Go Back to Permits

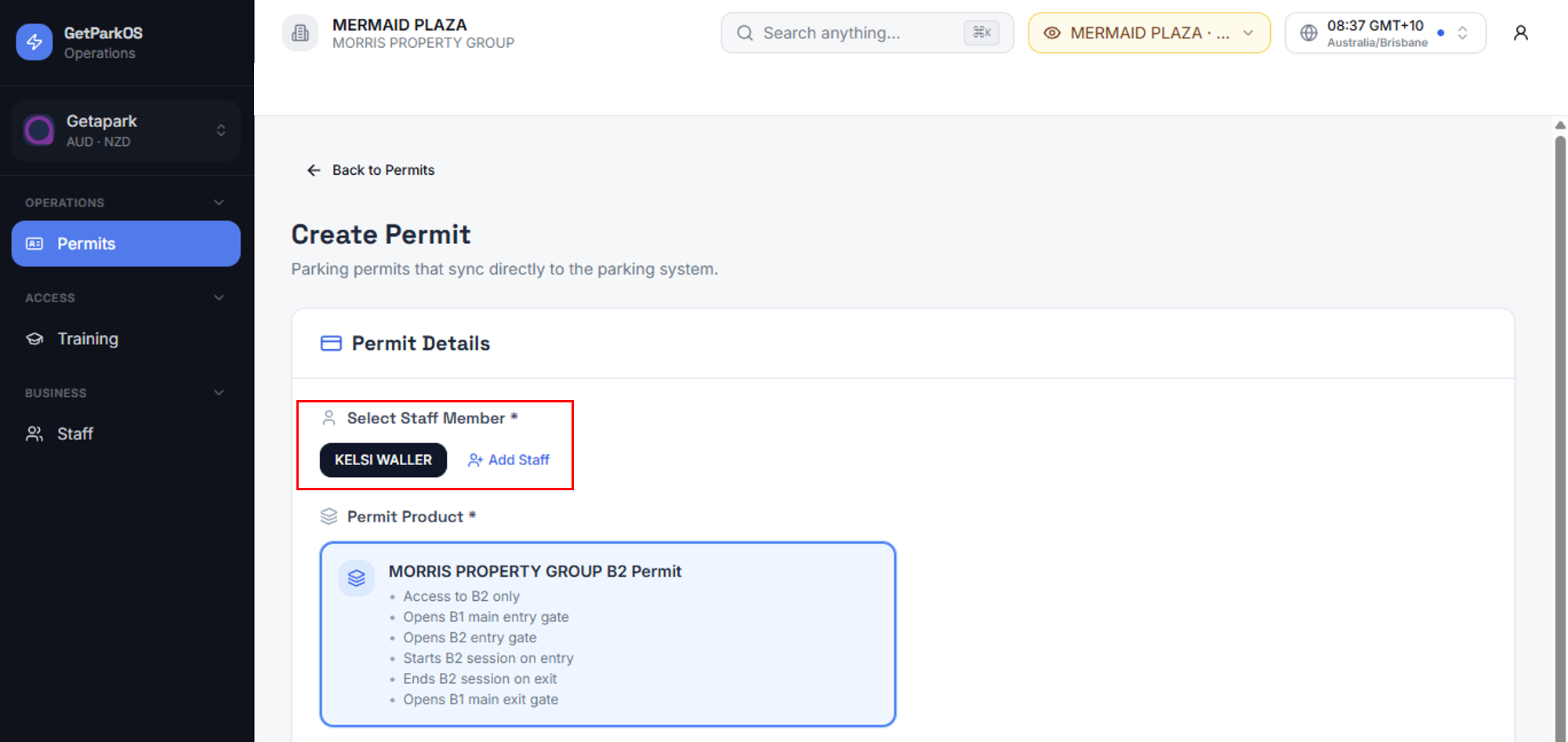(370, 170)
